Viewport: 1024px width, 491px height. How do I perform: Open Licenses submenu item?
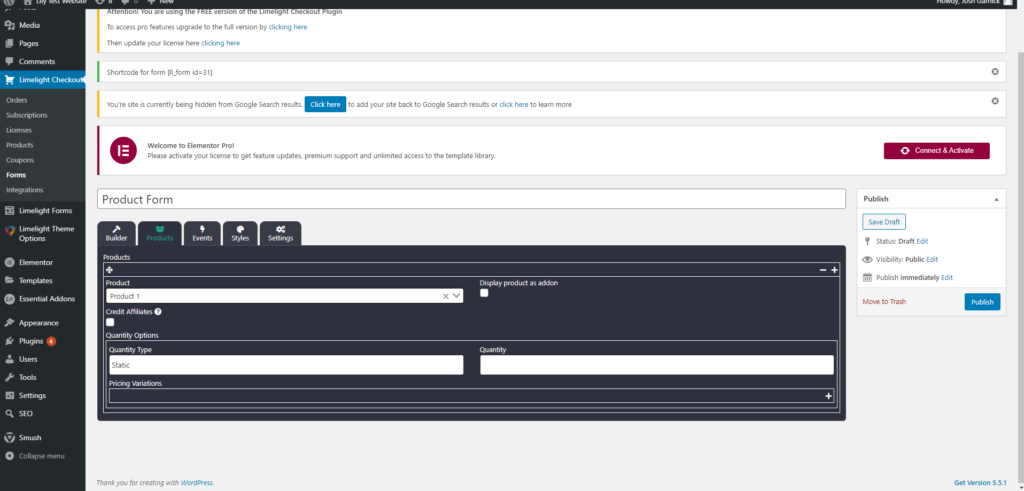click(x=19, y=130)
